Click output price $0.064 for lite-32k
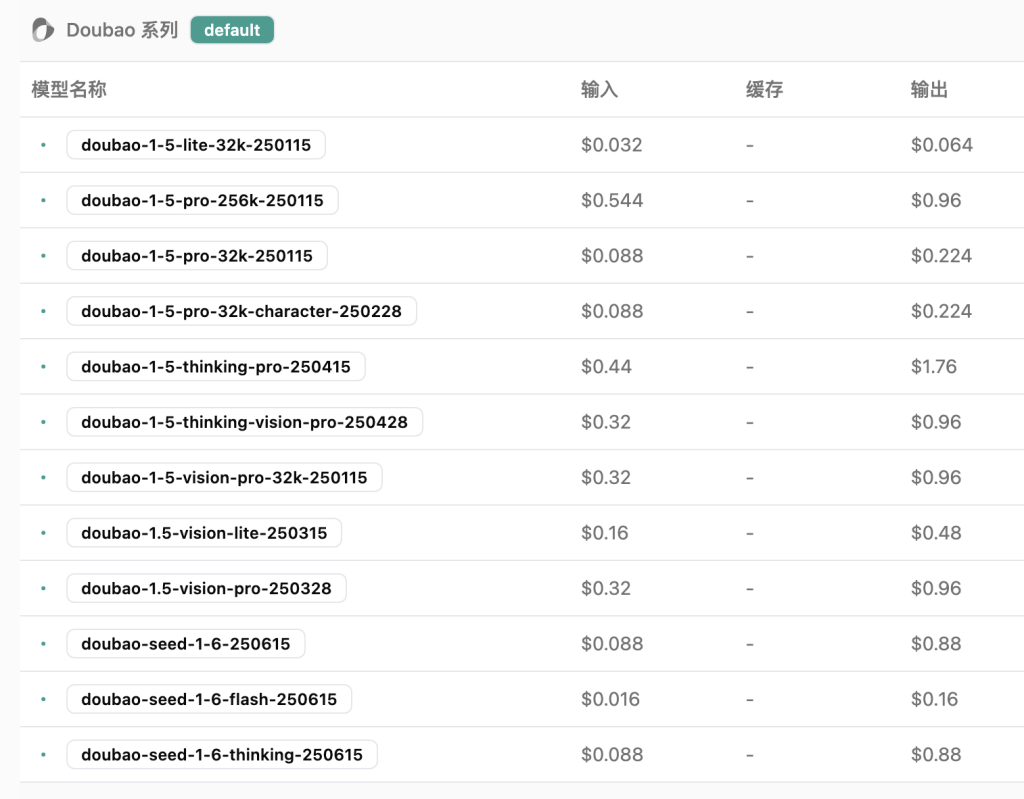This screenshot has height=799, width=1024. (941, 145)
